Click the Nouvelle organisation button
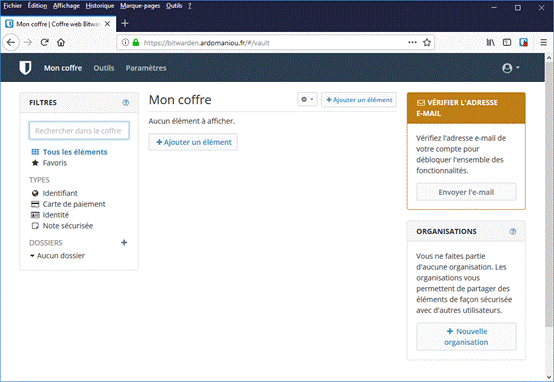Screen dimensions: 554x382 [466, 337]
